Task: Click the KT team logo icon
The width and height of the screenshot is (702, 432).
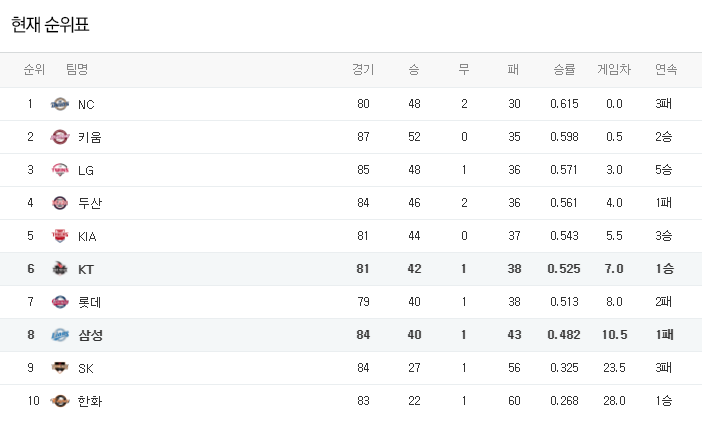Action: click(x=60, y=269)
